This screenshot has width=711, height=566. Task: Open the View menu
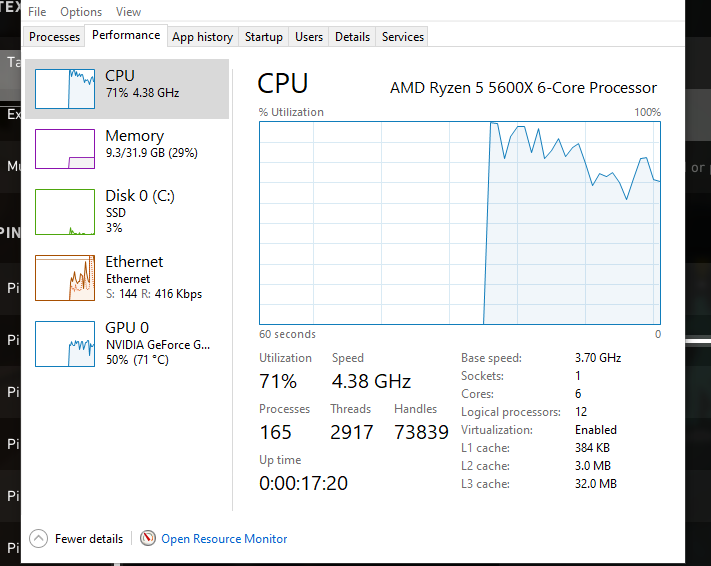[128, 12]
